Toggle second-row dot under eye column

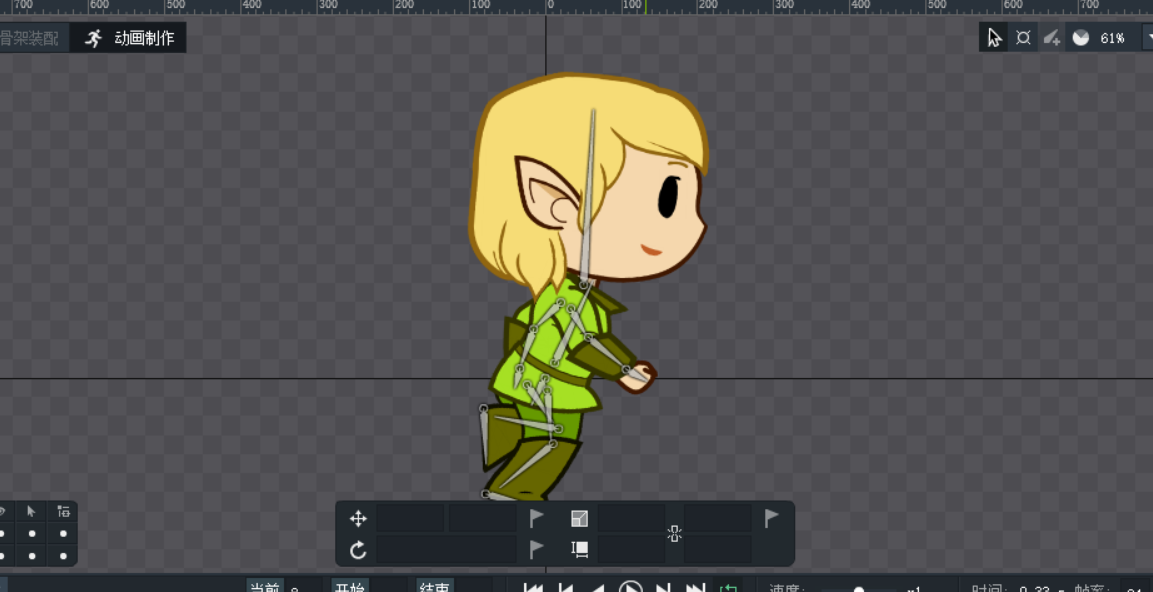pyautogui.click(x=2, y=556)
